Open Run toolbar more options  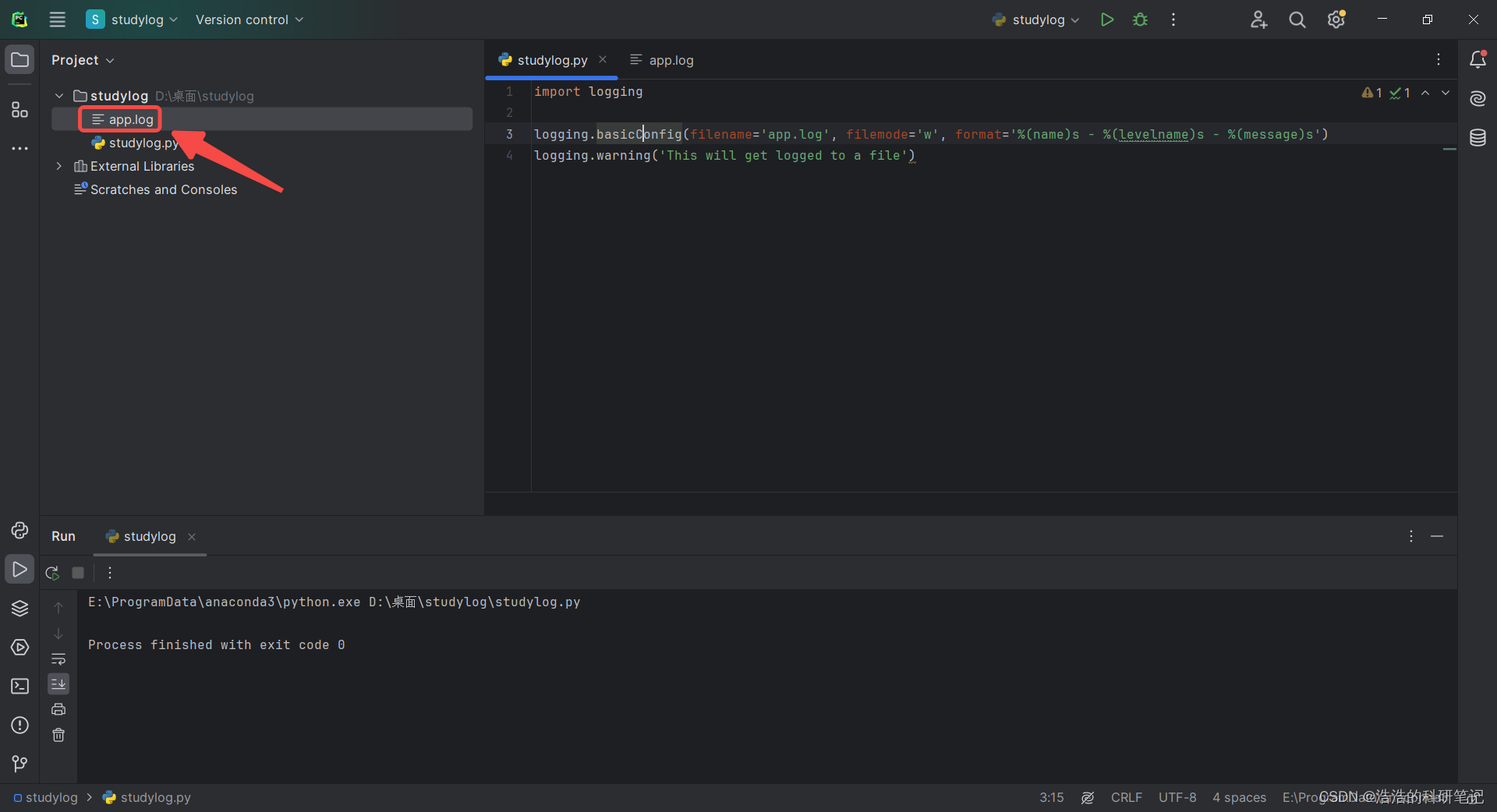[110, 573]
